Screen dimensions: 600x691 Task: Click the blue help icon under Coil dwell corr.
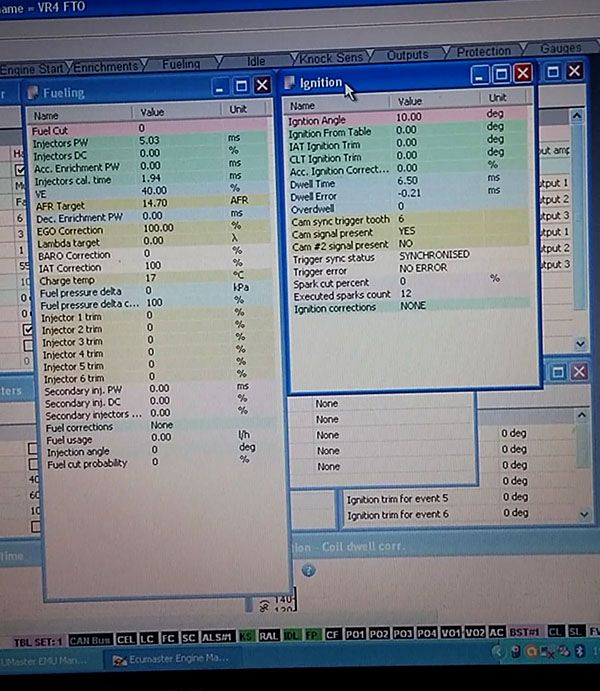(309, 570)
